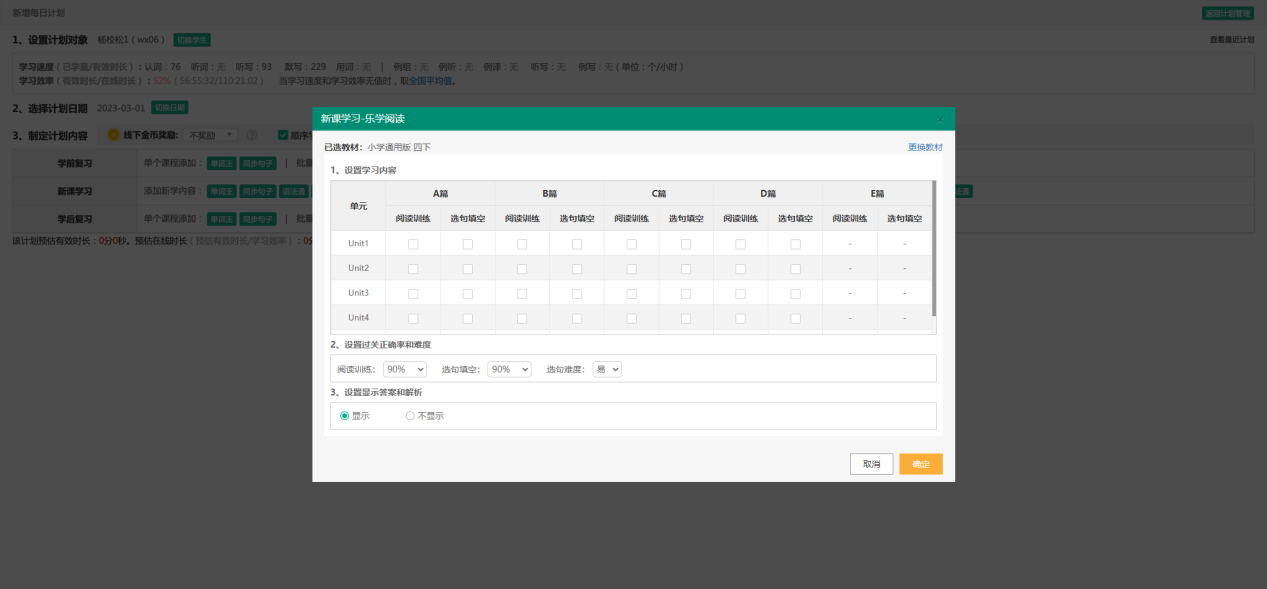This screenshot has width=1267, height=589.
Task: Tick Unit2 C篇 阅读训练 checkbox
Action: [x=632, y=268]
